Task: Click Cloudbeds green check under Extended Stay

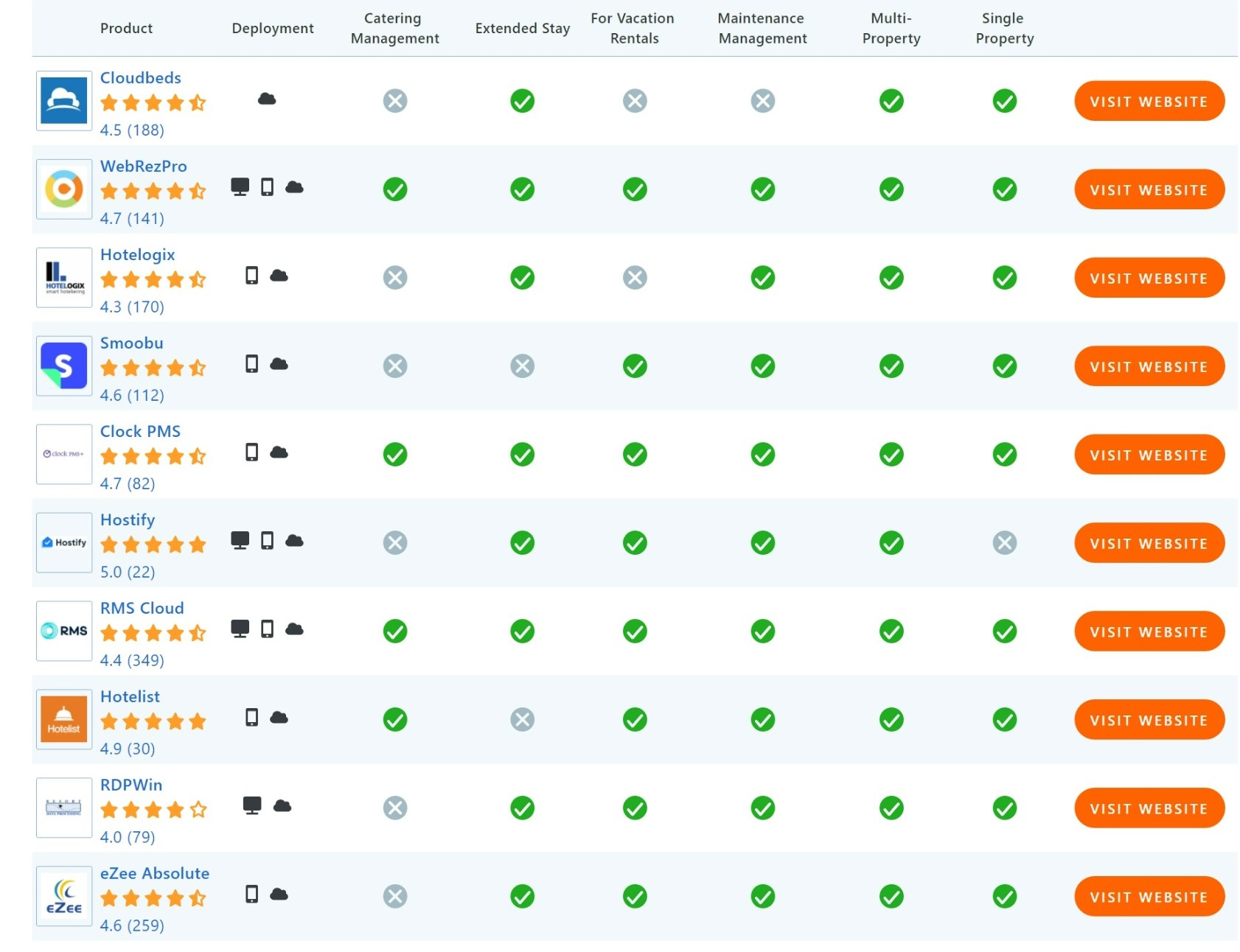Action: (x=522, y=101)
